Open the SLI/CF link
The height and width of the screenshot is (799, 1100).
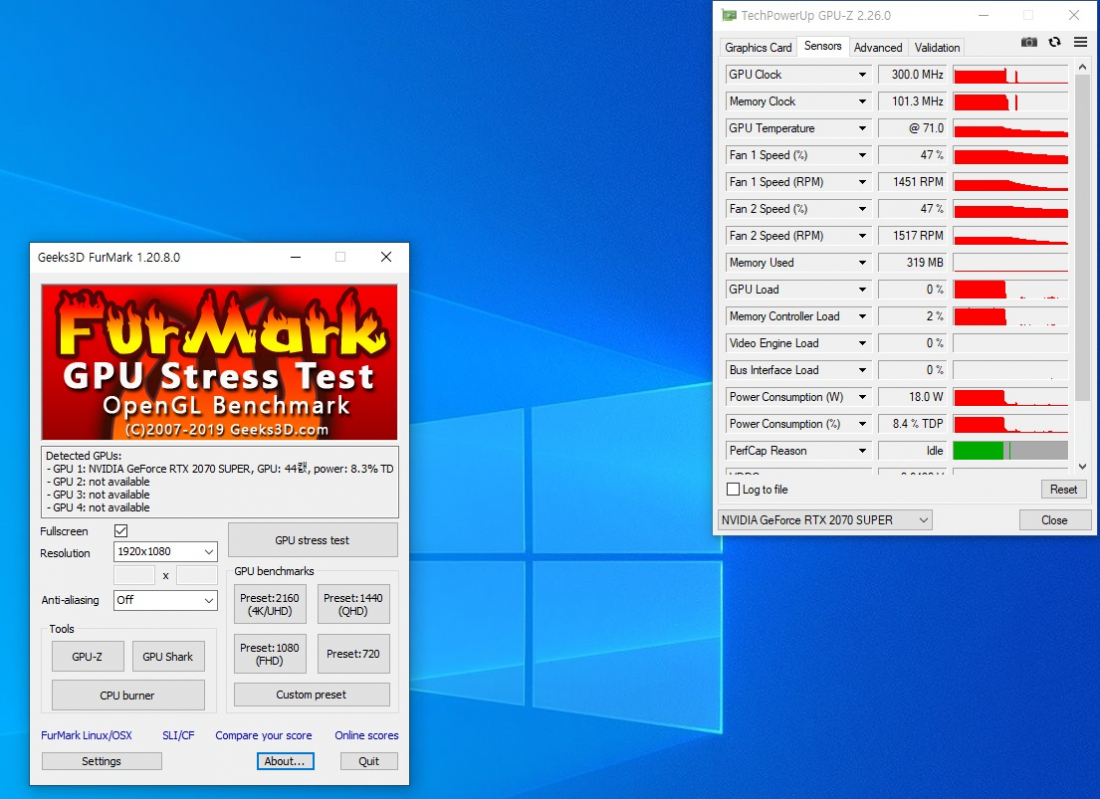[x=178, y=735]
